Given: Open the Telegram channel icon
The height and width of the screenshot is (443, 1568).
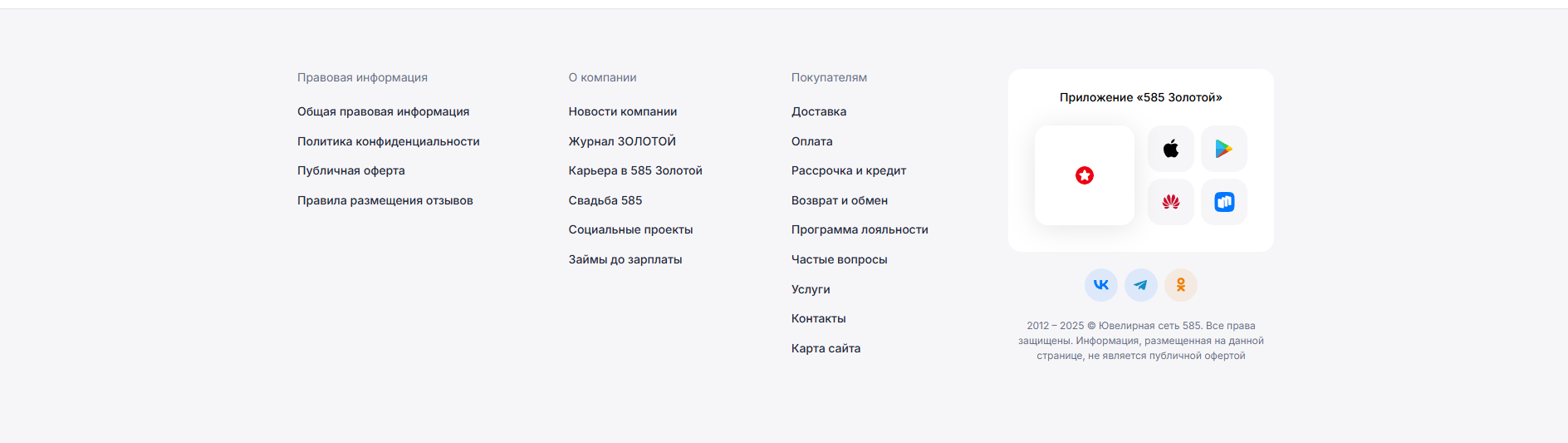Looking at the screenshot, I should tap(1141, 285).
